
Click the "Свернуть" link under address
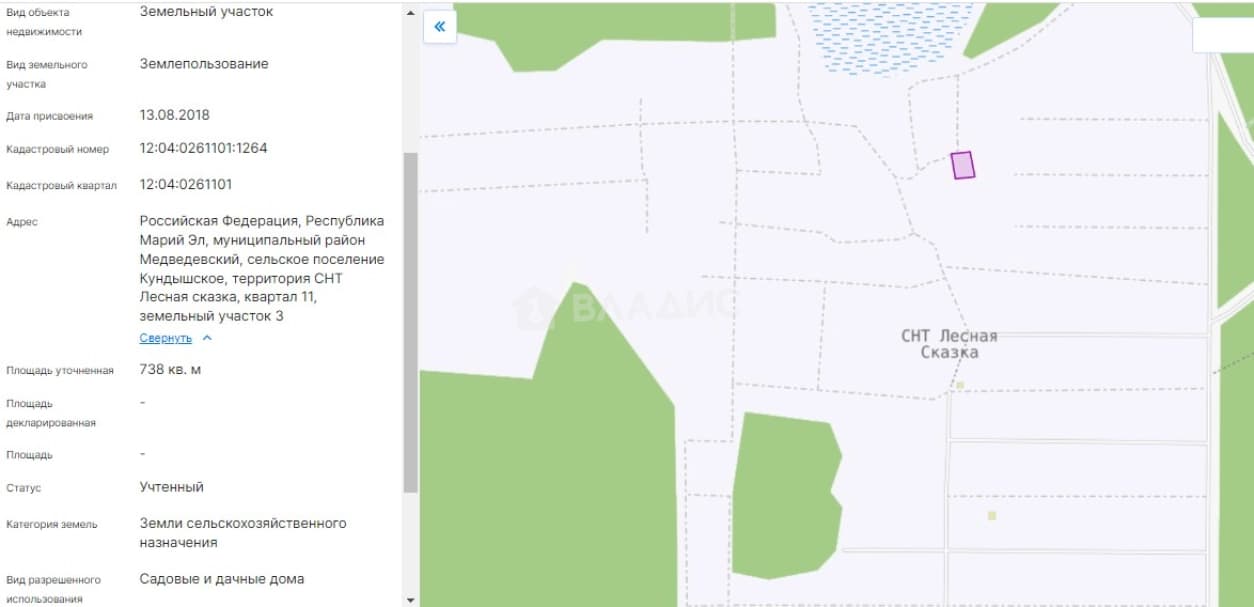tap(165, 338)
